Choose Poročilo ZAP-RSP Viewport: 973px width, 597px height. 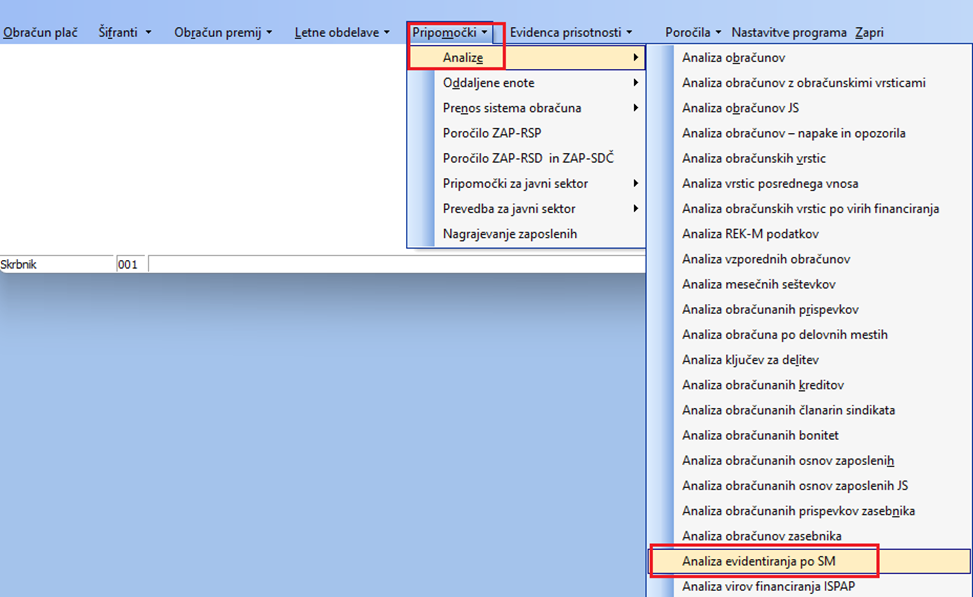[526, 133]
